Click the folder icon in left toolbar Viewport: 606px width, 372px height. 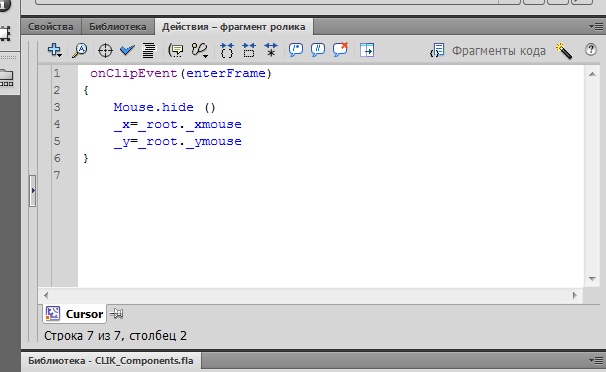point(7,77)
